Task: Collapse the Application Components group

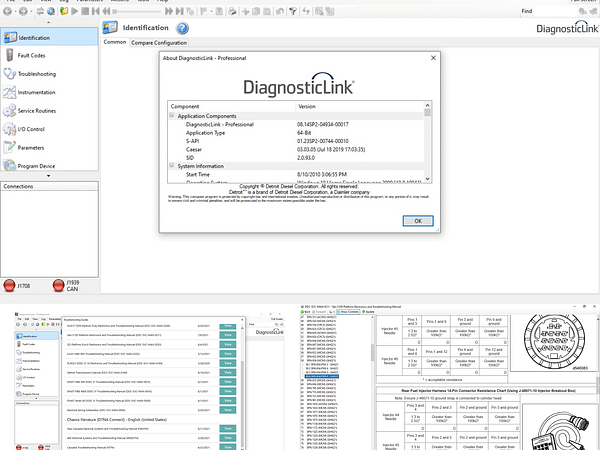Action: coord(172,115)
